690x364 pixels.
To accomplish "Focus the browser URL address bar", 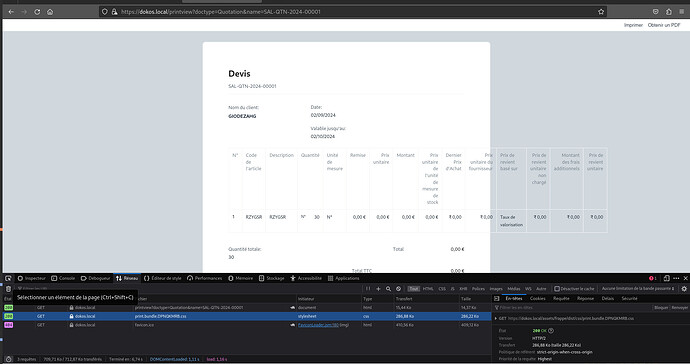I will [352, 12].
